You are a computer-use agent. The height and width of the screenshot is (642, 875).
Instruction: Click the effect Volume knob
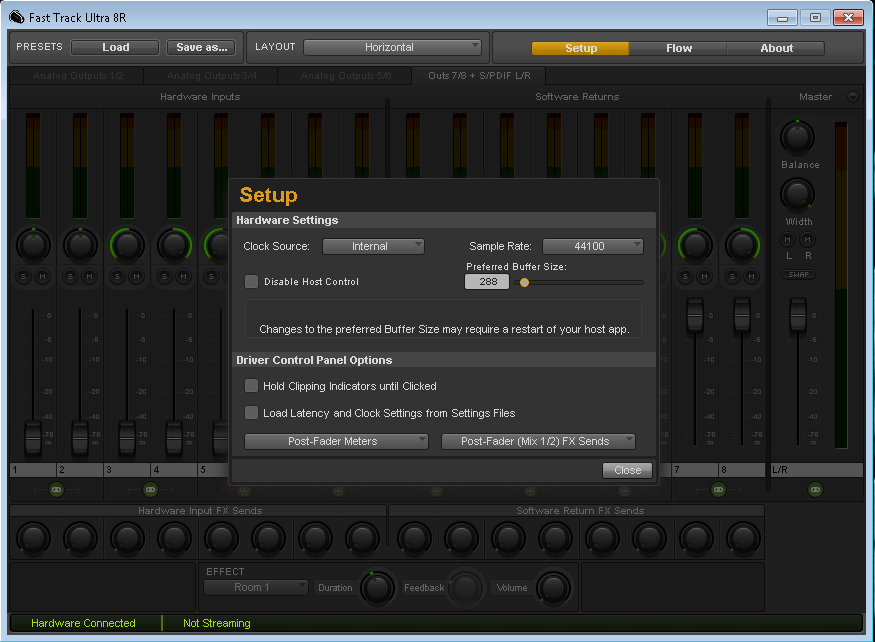tap(552, 587)
